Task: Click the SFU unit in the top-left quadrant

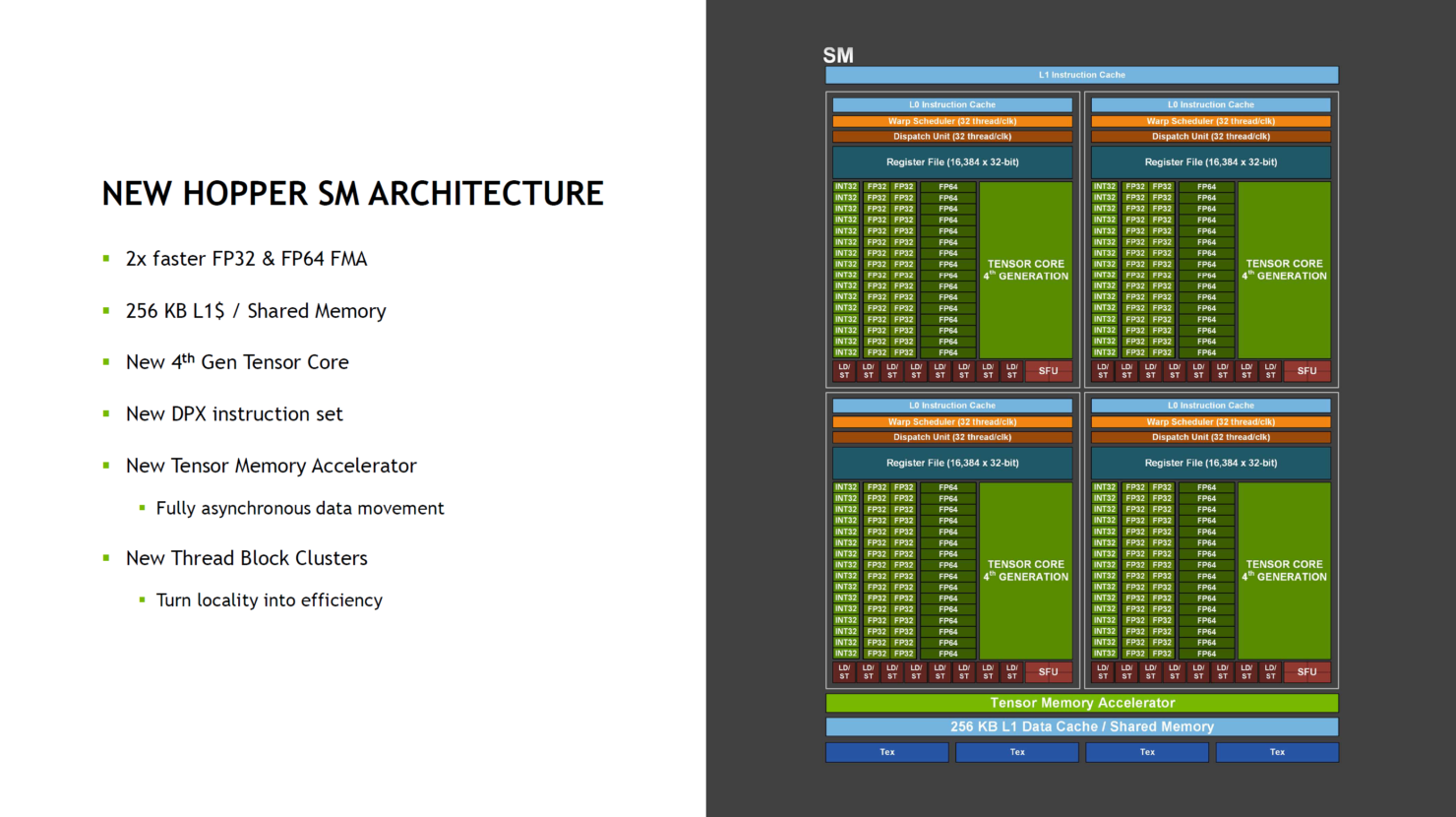Action: point(1047,370)
